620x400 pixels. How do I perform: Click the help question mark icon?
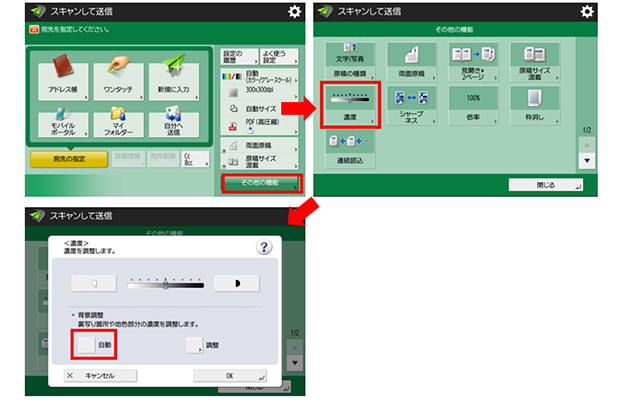pyautogui.click(x=264, y=248)
